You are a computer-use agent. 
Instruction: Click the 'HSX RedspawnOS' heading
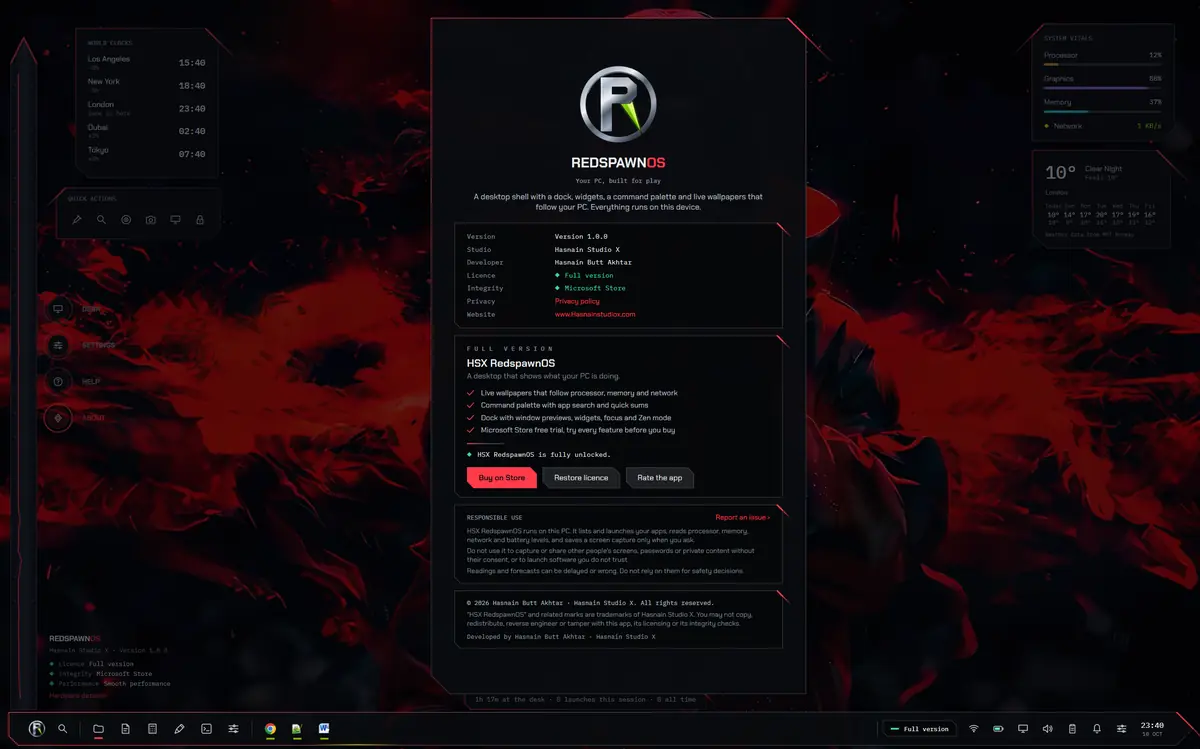point(511,363)
